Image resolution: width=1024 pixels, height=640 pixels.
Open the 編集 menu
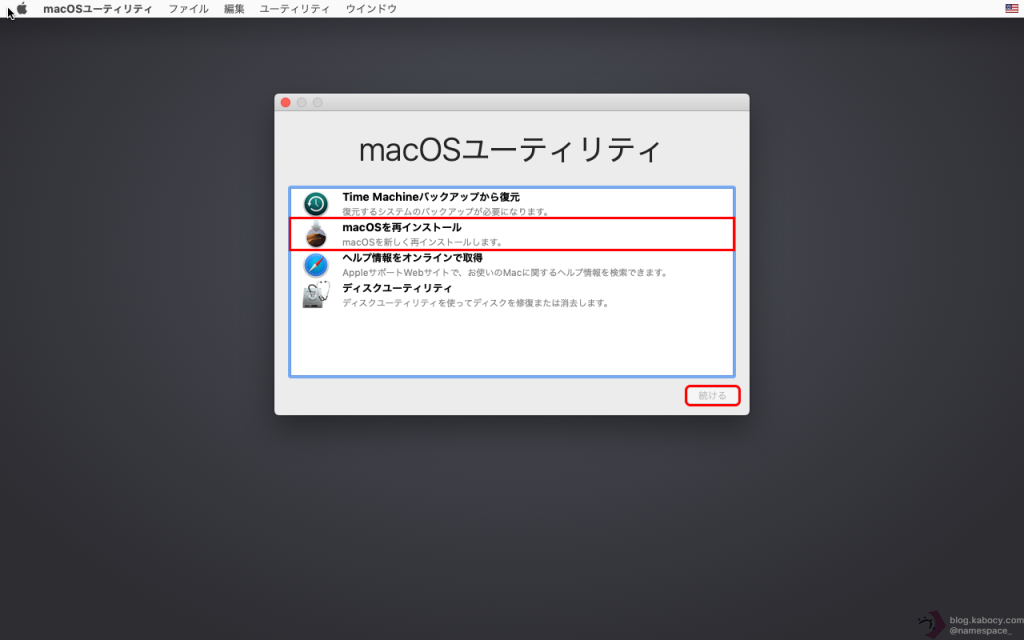[234, 8]
